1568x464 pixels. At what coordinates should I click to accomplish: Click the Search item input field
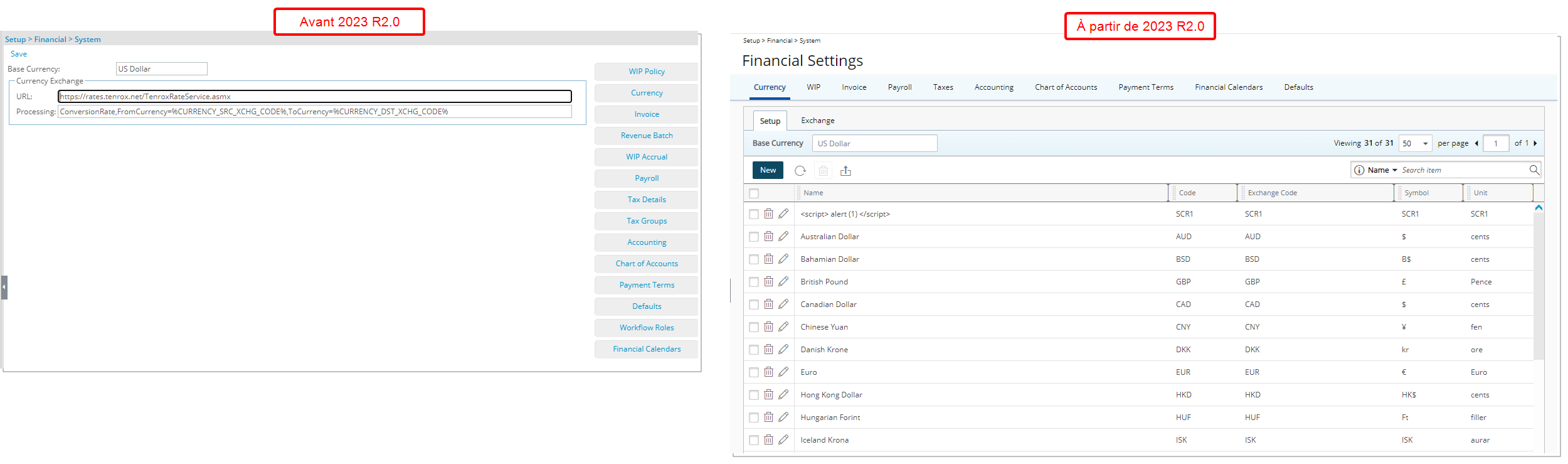point(1464,170)
